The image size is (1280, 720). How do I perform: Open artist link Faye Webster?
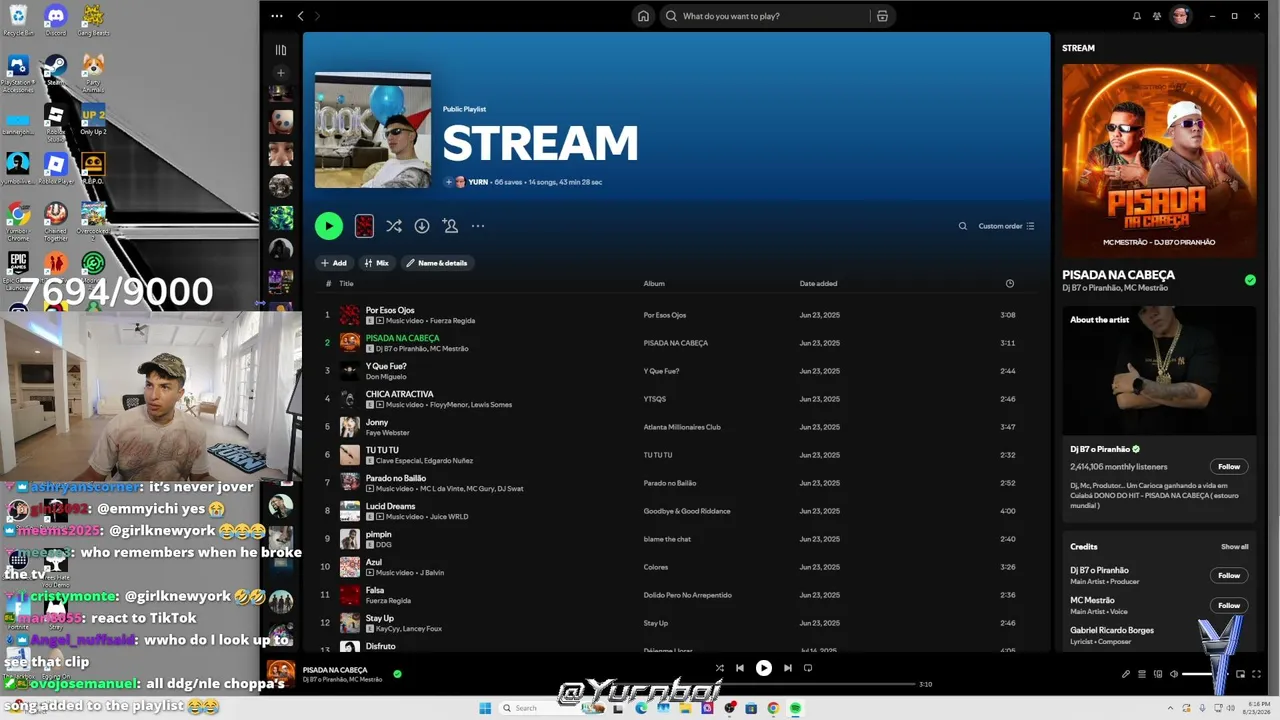pyautogui.click(x=388, y=433)
